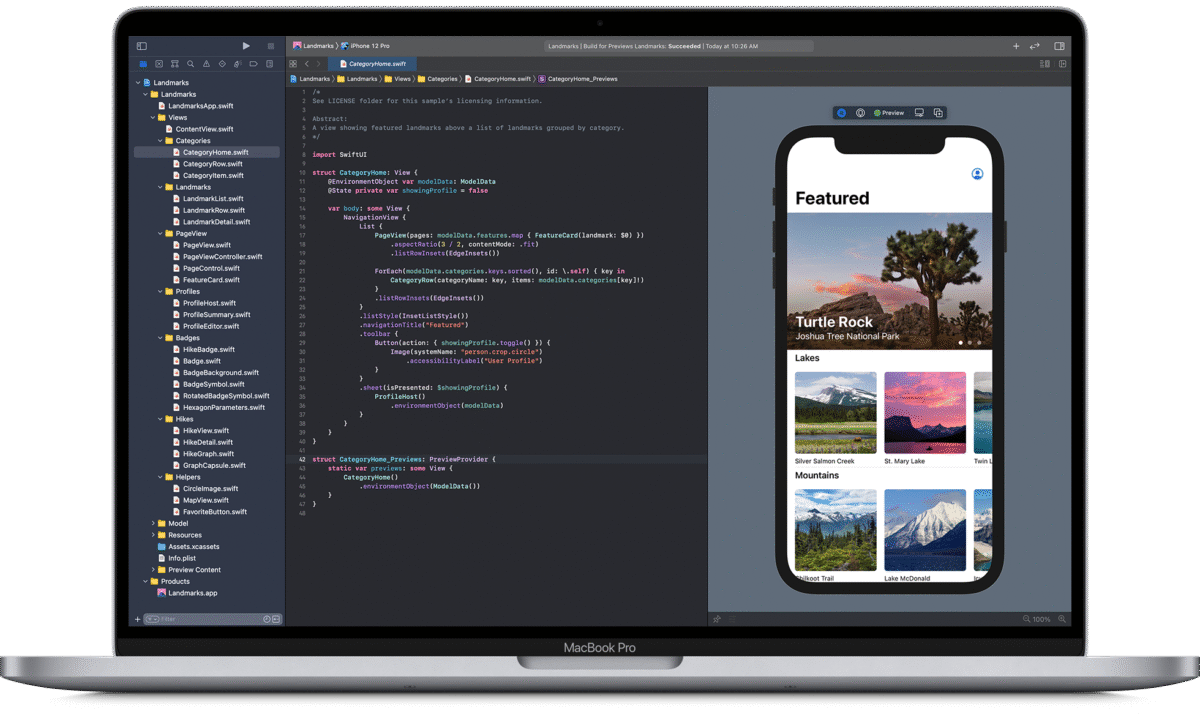
Task: Open LandmarkDetail.swift file
Action: 210,222
